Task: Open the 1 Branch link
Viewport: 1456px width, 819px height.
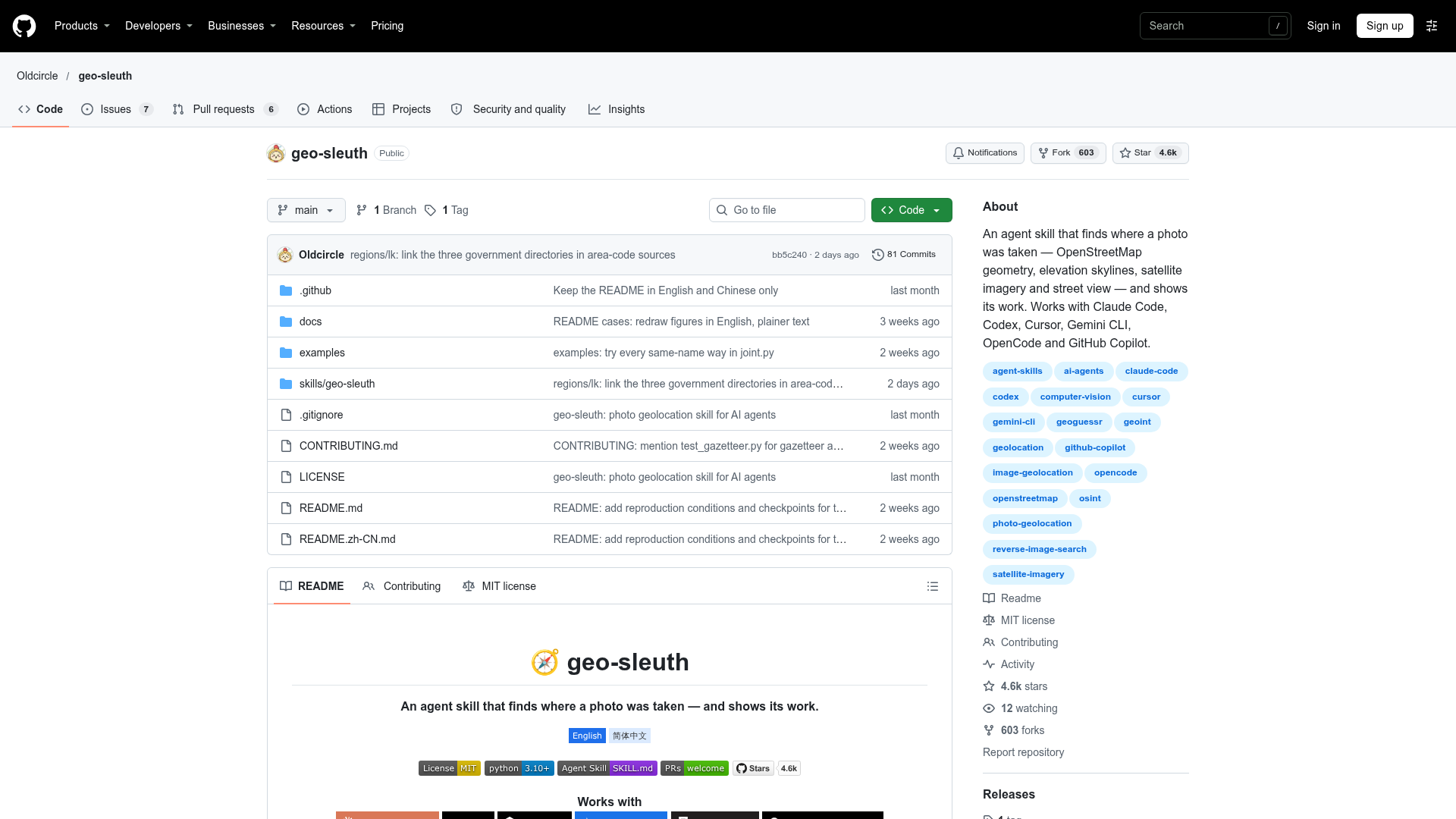Action: click(x=387, y=210)
